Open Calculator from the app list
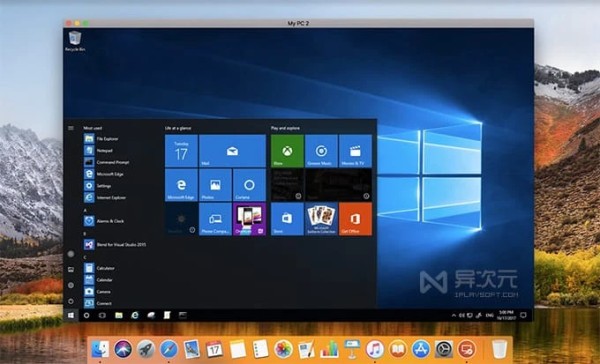The height and width of the screenshot is (364, 600). coord(99,268)
